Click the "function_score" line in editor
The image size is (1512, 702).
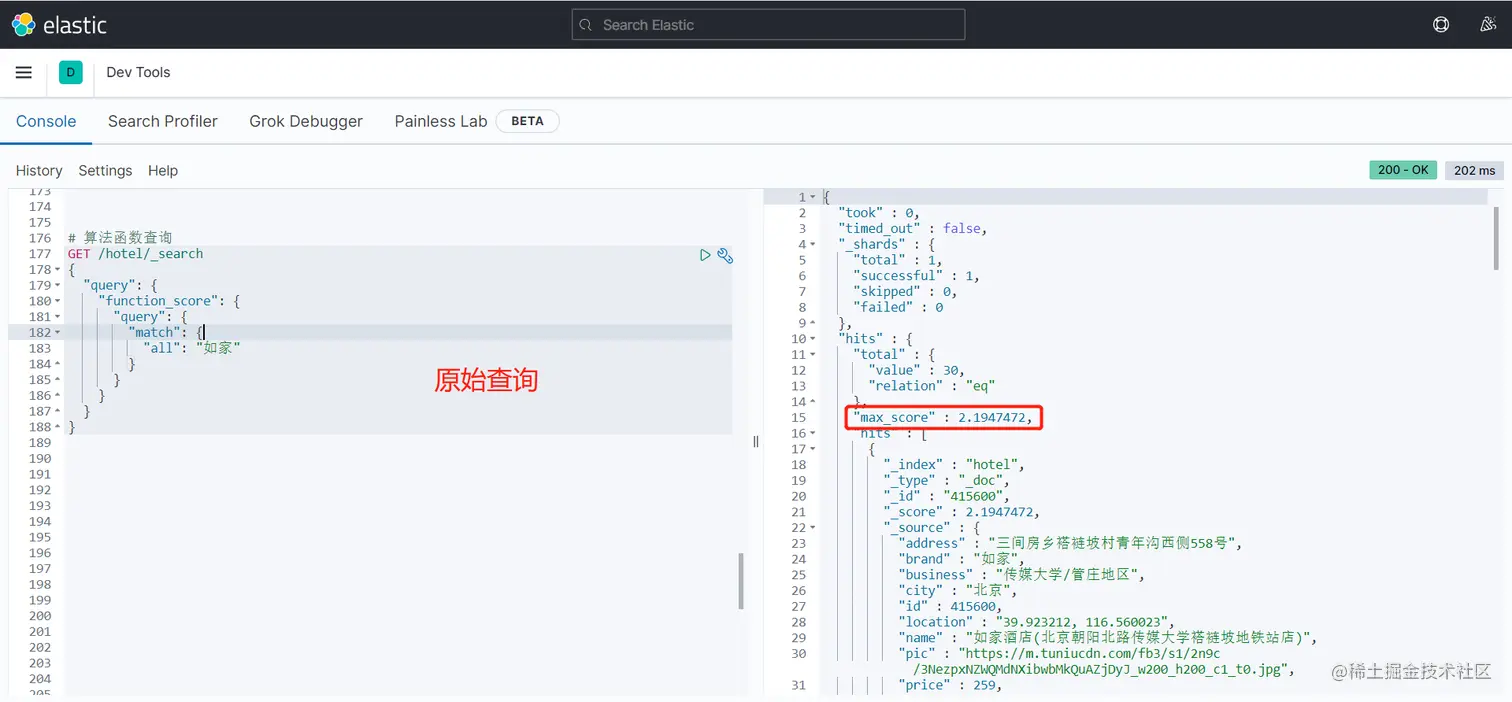coord(169,301)
